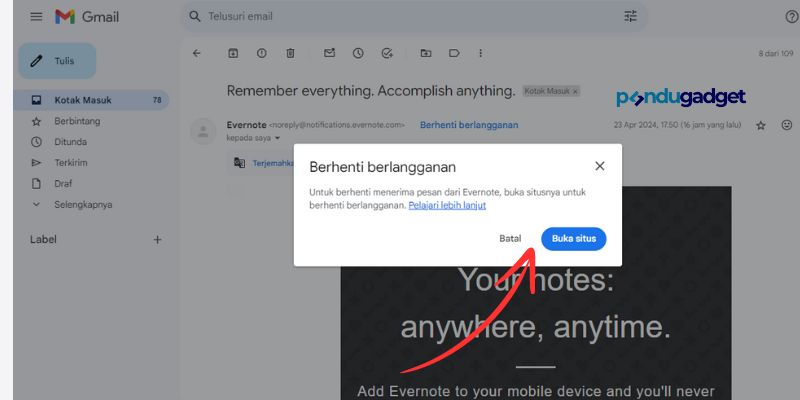Click the sender avatar icon
800x400 pixels.
(x=203, y=132)
